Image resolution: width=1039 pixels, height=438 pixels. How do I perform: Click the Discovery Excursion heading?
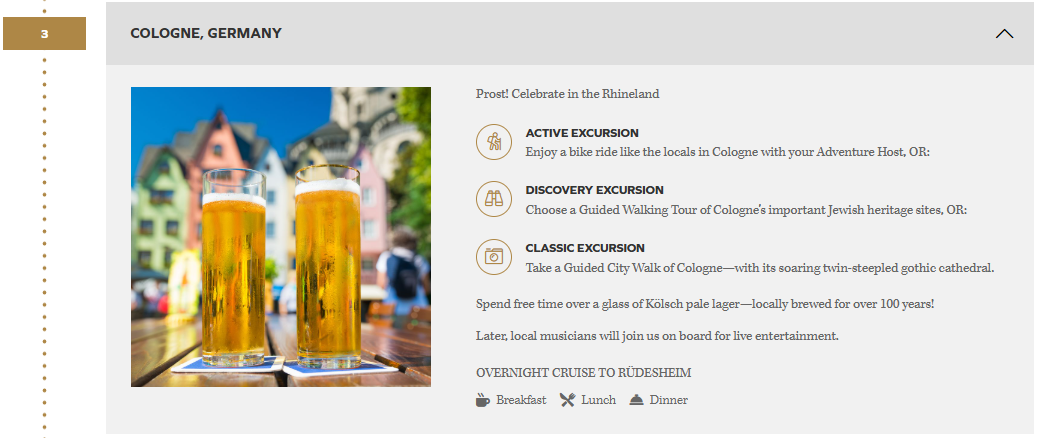point(594,190)
